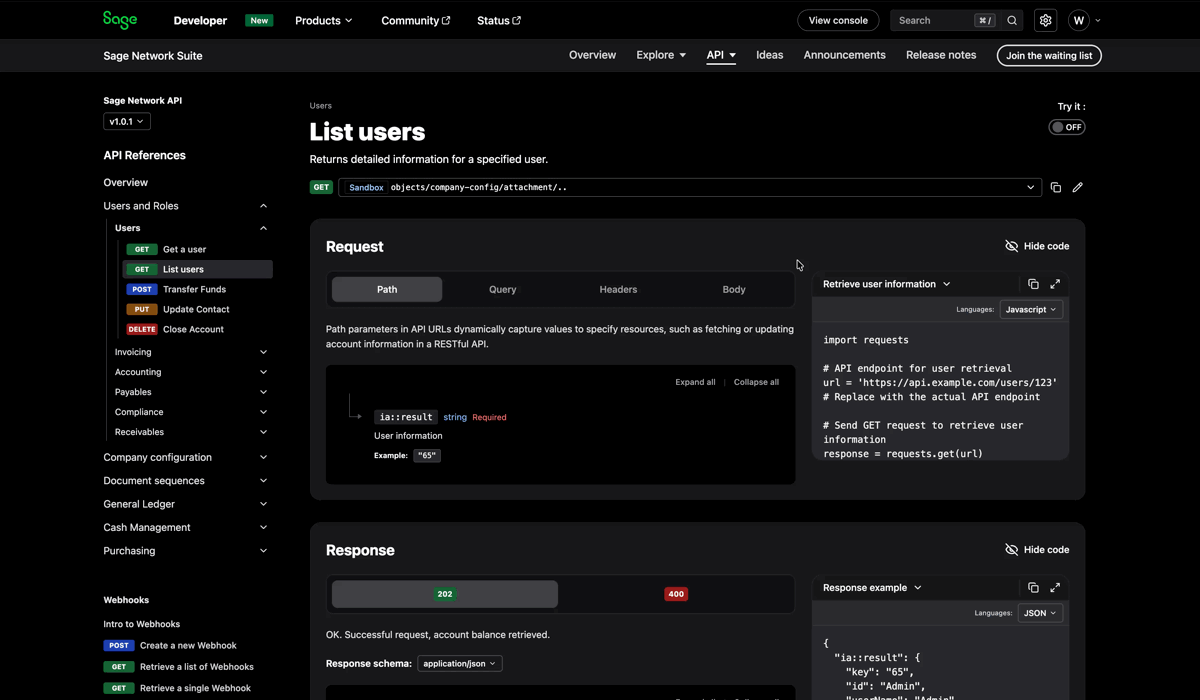The width and height of the screenshot is (1200, 700).
Task: Toggle the Try it switch
Action: 1067,127
